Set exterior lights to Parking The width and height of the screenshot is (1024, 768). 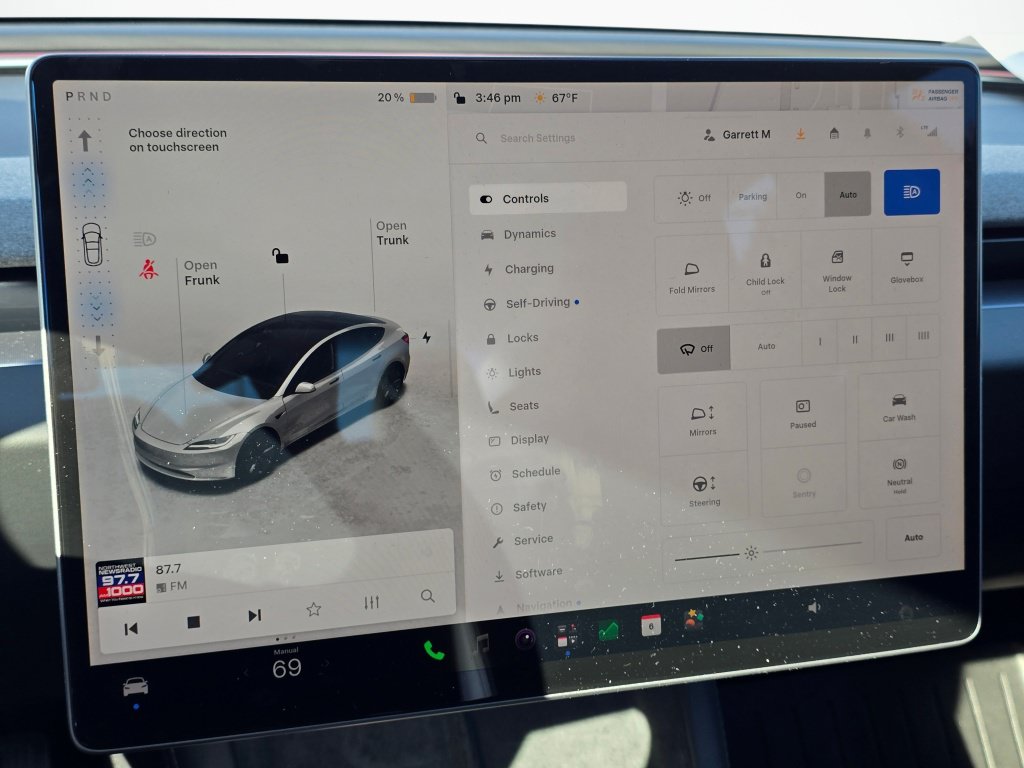pos(753,197)
